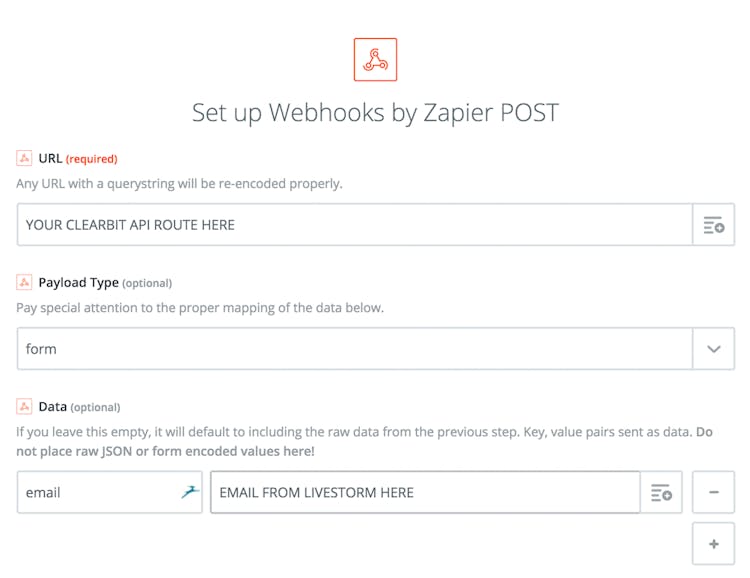Click the 'Data (optional)' label
The height and width of the screenshot is (578, 750).
[79, 406]
